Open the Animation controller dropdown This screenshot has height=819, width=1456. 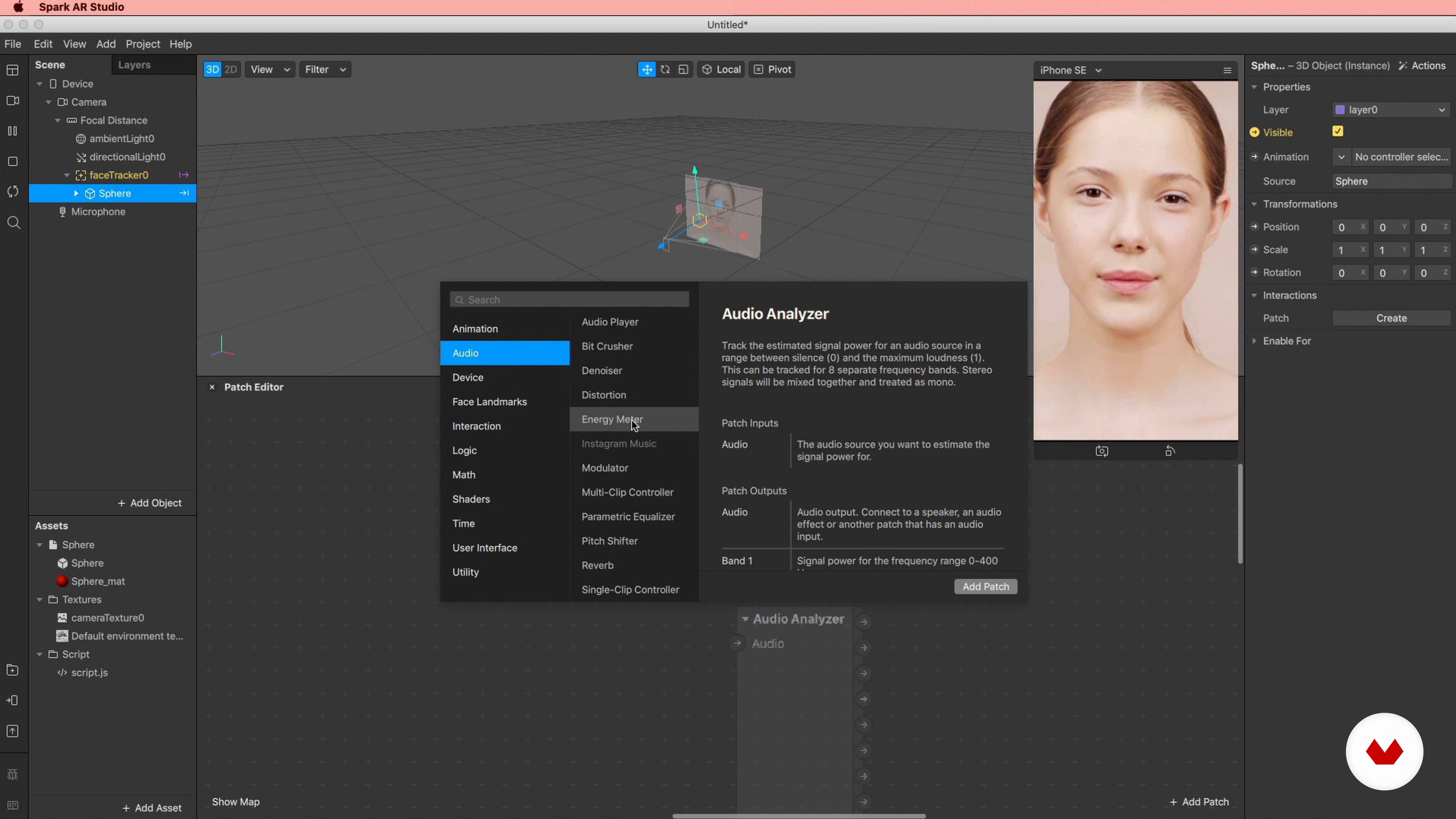pyautogui.click(x=1341, y=157)
